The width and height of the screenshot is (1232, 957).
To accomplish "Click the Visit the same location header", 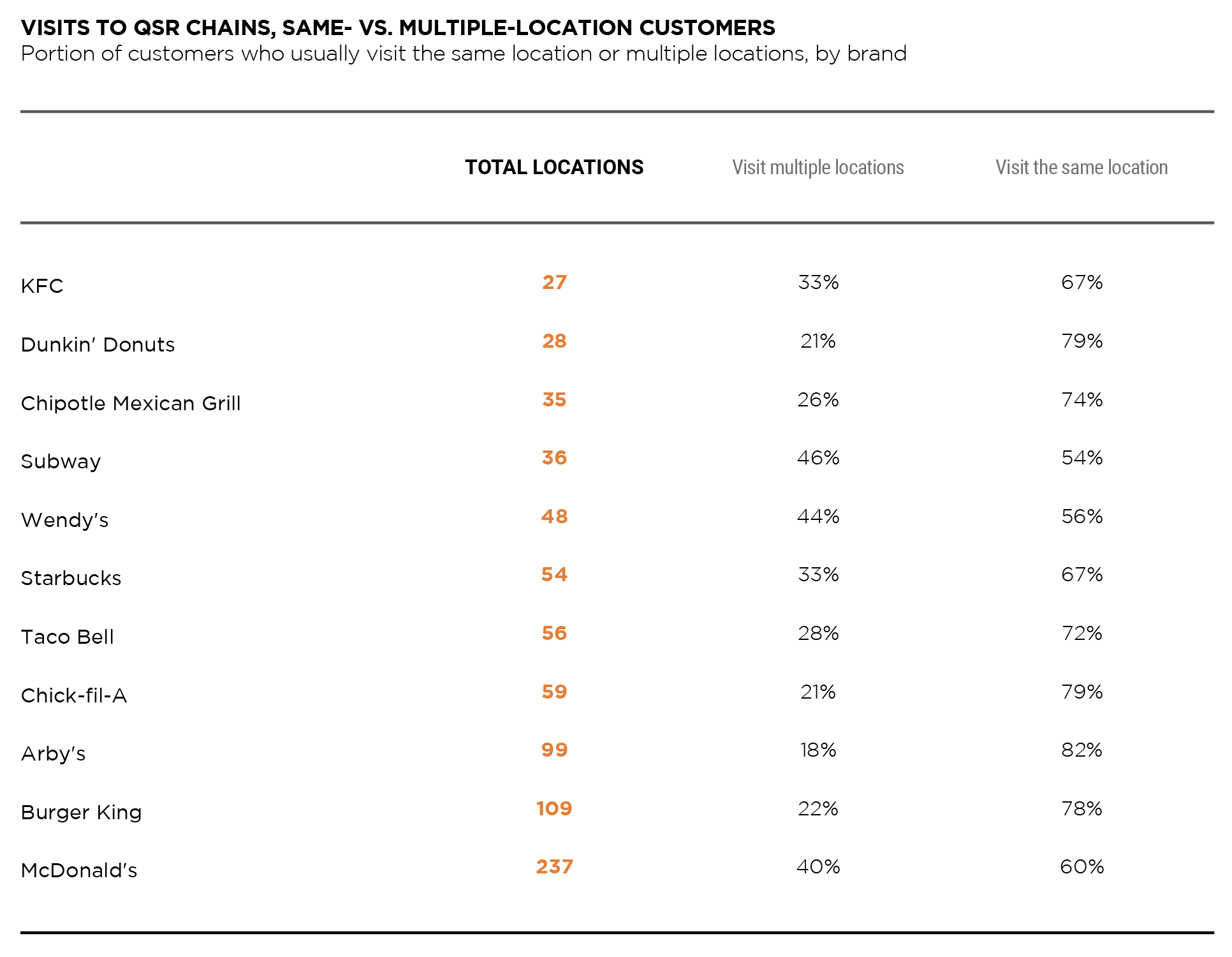I will tap(1082, 167).
